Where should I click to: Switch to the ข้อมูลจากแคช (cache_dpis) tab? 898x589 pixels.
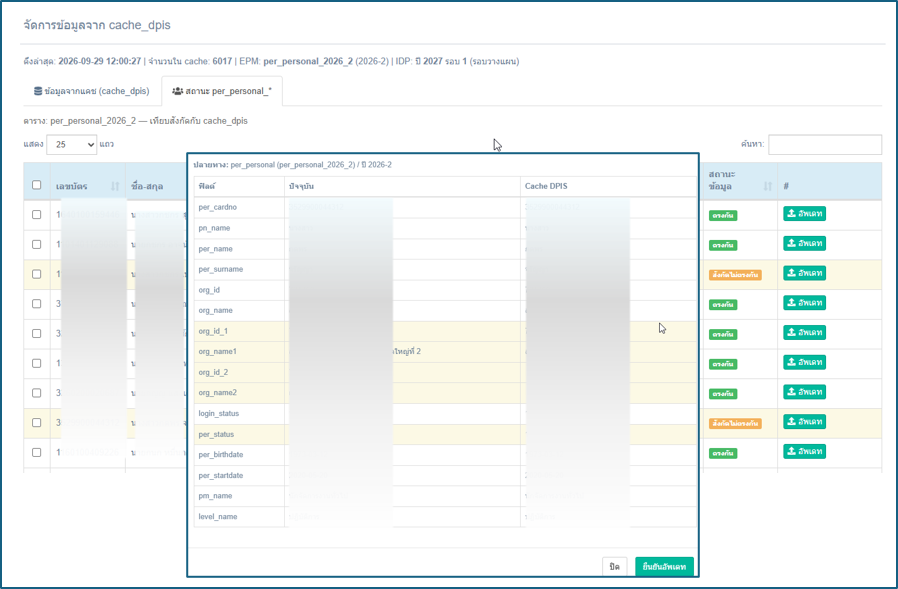click(92, 91)
